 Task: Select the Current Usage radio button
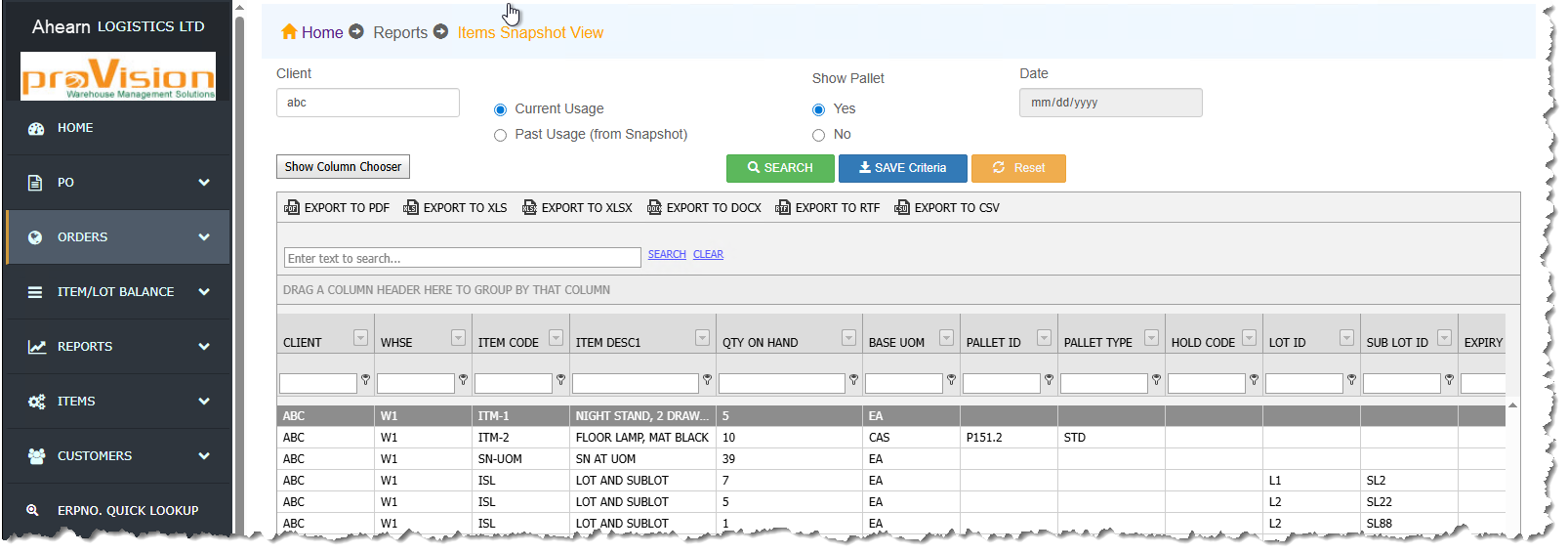pyautogui.click(x=500, y=109)
